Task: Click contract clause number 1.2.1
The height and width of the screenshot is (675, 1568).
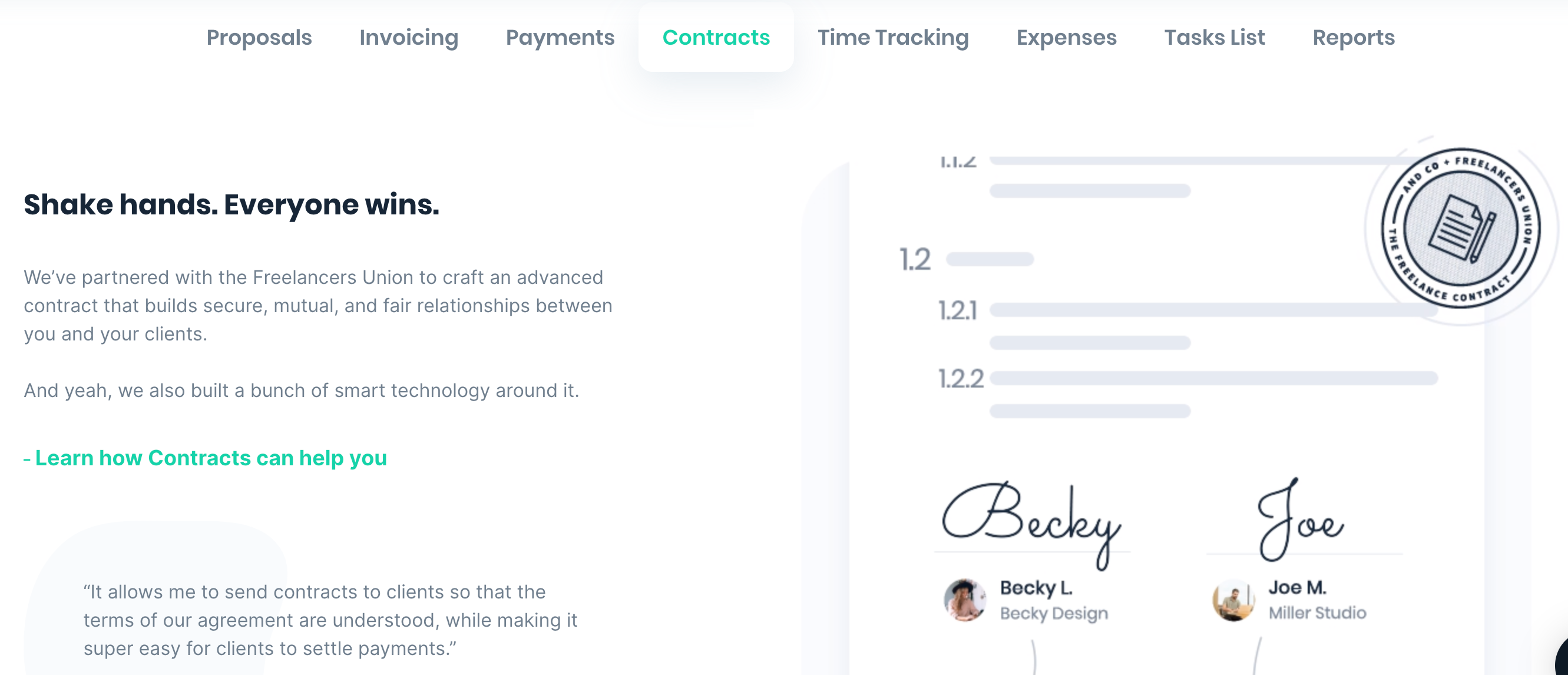Action: coord(958,310)
